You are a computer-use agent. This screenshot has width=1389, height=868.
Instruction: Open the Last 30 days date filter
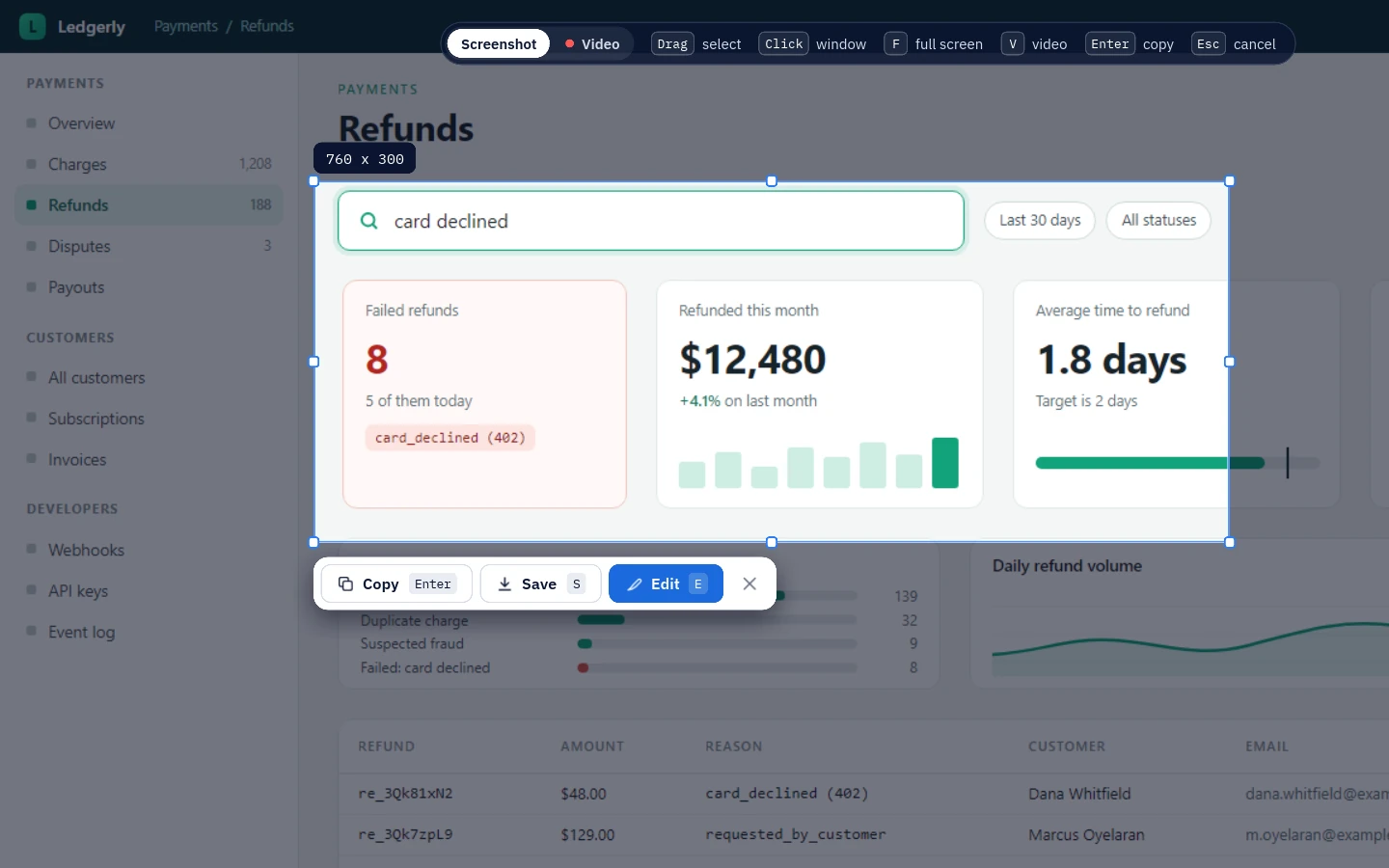tap(1040, 221)
